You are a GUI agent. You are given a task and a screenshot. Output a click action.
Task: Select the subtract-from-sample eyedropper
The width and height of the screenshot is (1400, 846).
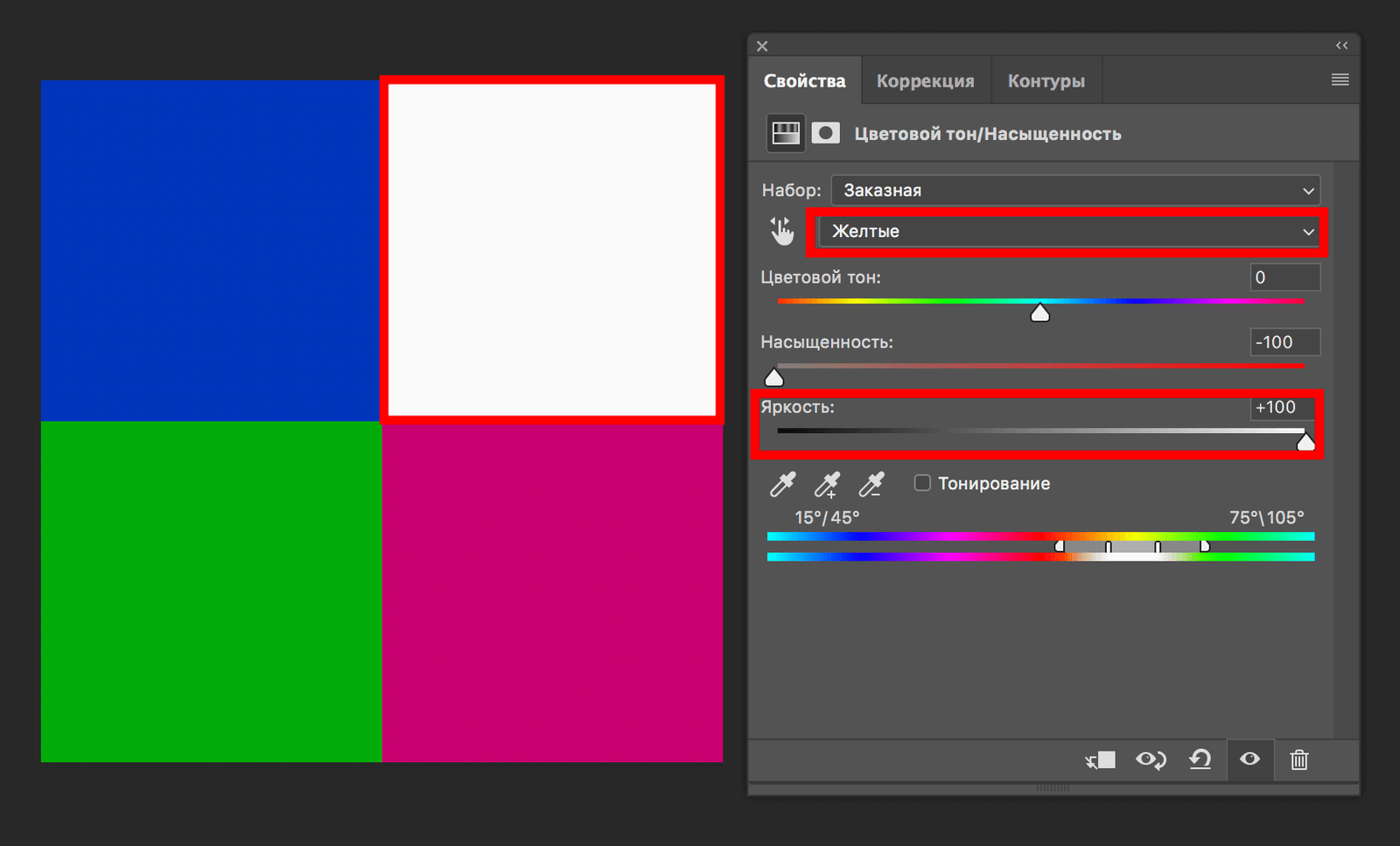point(871,484)
